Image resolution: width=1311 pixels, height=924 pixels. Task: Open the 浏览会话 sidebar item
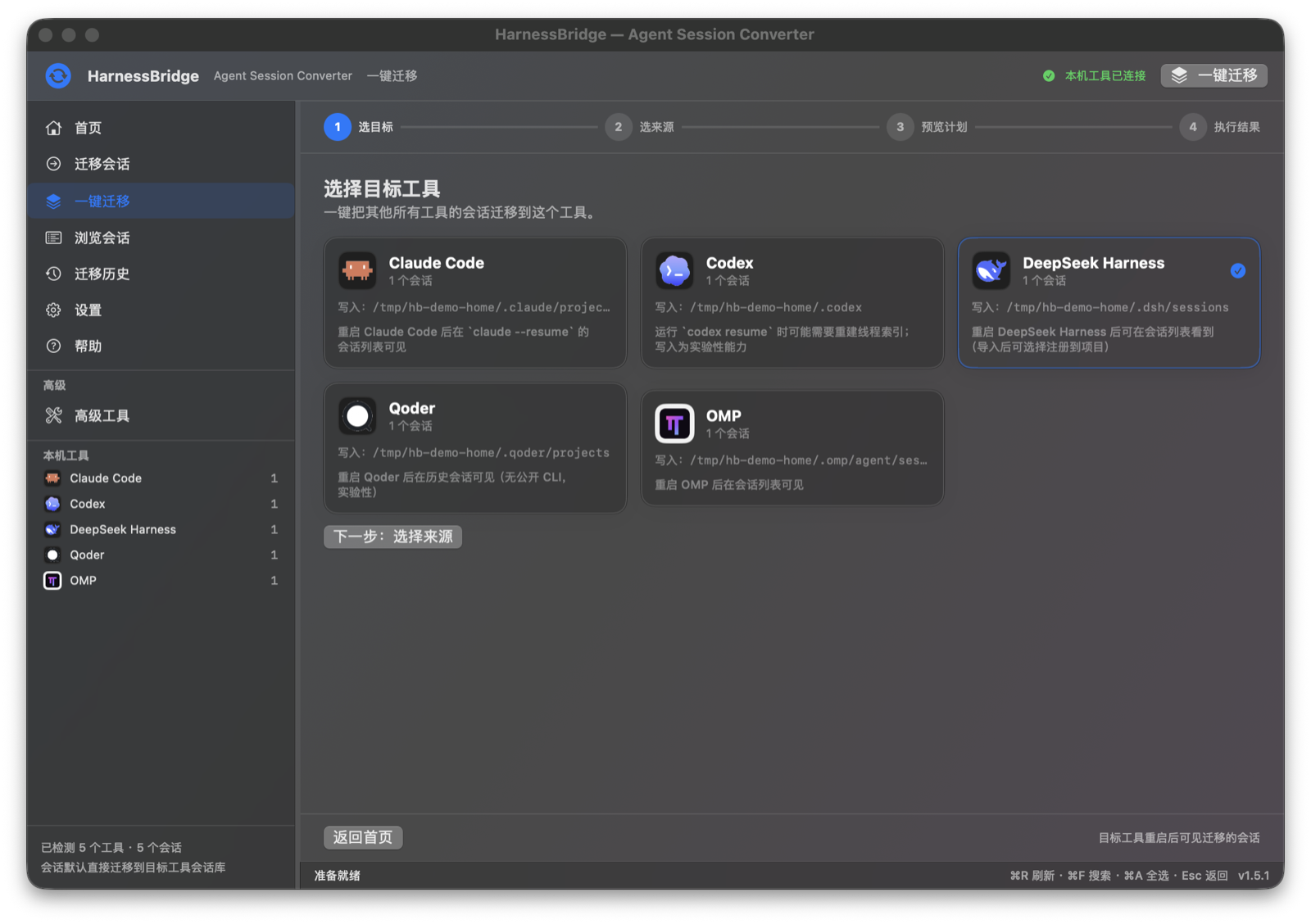click(161, 238)
